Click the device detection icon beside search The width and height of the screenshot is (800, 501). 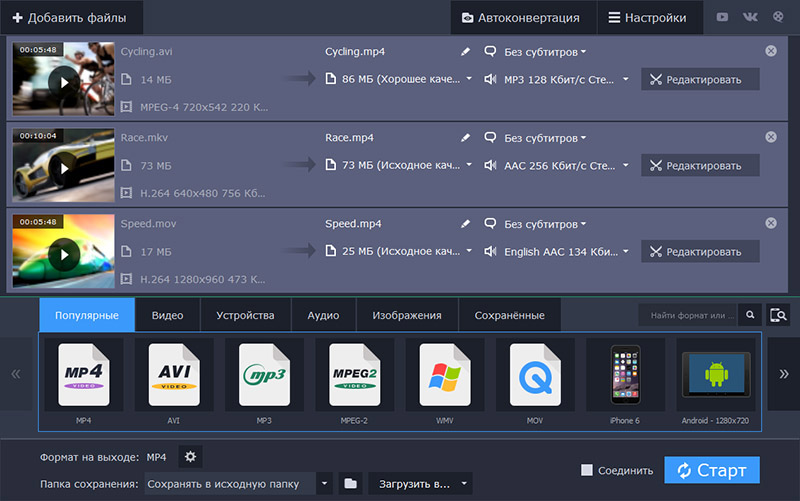pyautogui.click(x=779, y=316)
